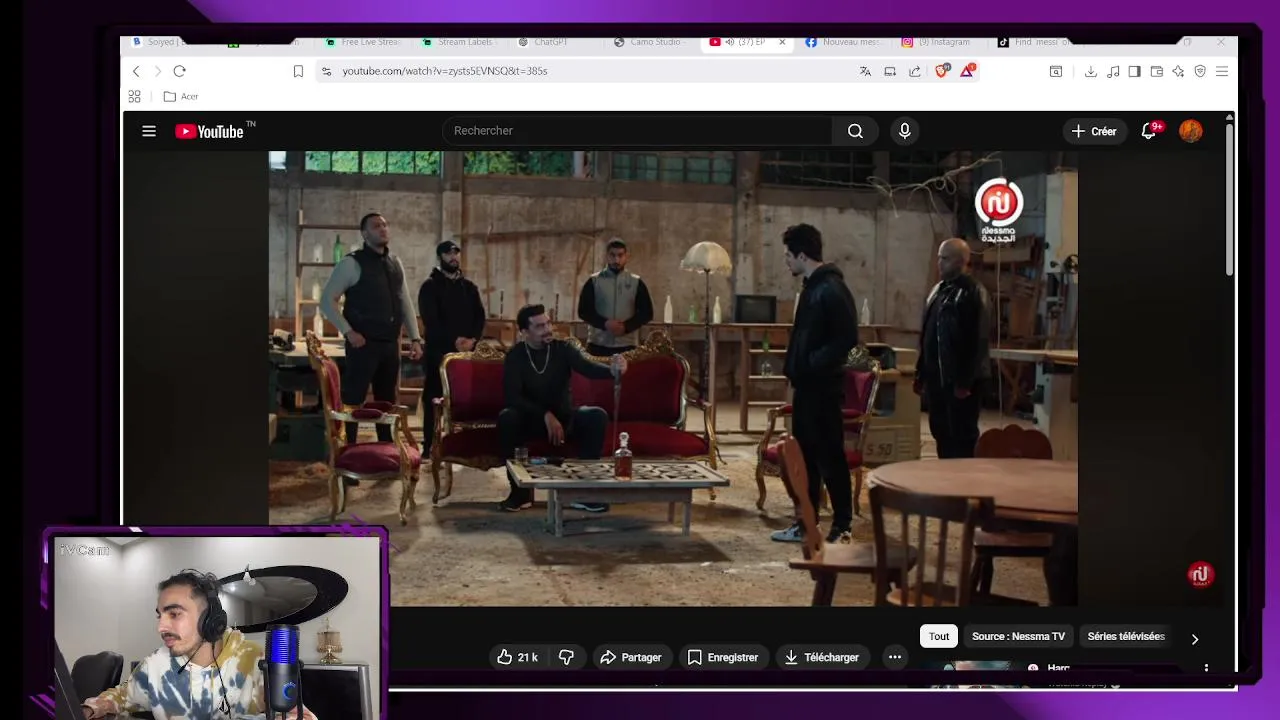
Task: Bookmark this page with bookmark icon
Action: coord(298,71)
